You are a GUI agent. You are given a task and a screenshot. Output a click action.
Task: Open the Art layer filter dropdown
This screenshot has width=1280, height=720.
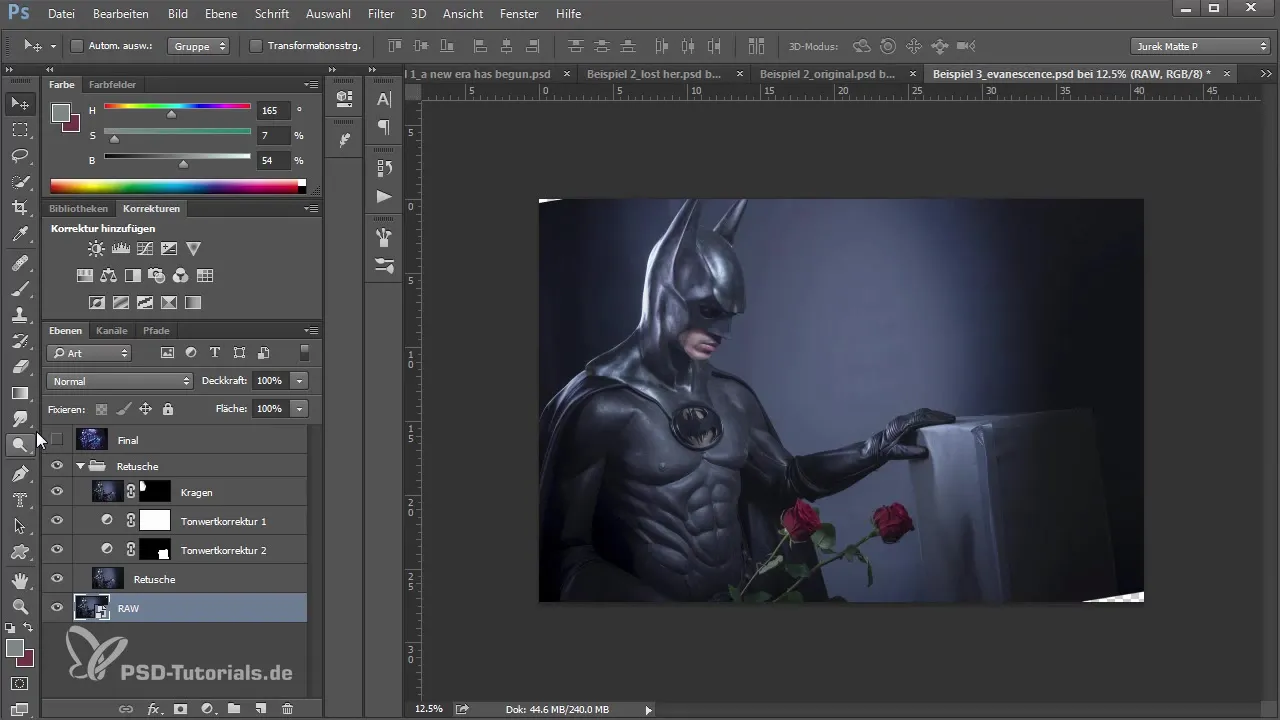[x=89, y=353]
